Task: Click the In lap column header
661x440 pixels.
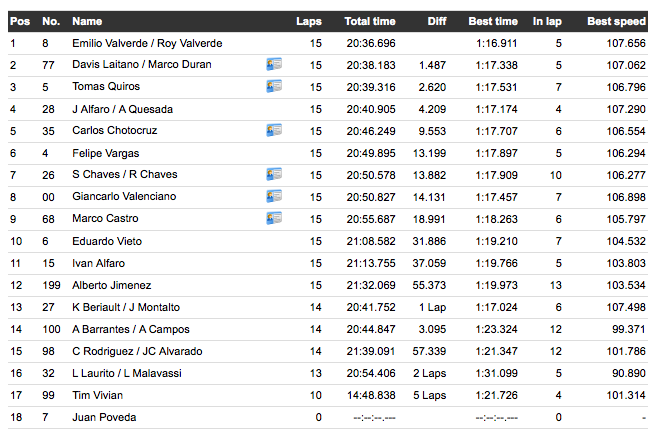Action: (x=547, y=21)
